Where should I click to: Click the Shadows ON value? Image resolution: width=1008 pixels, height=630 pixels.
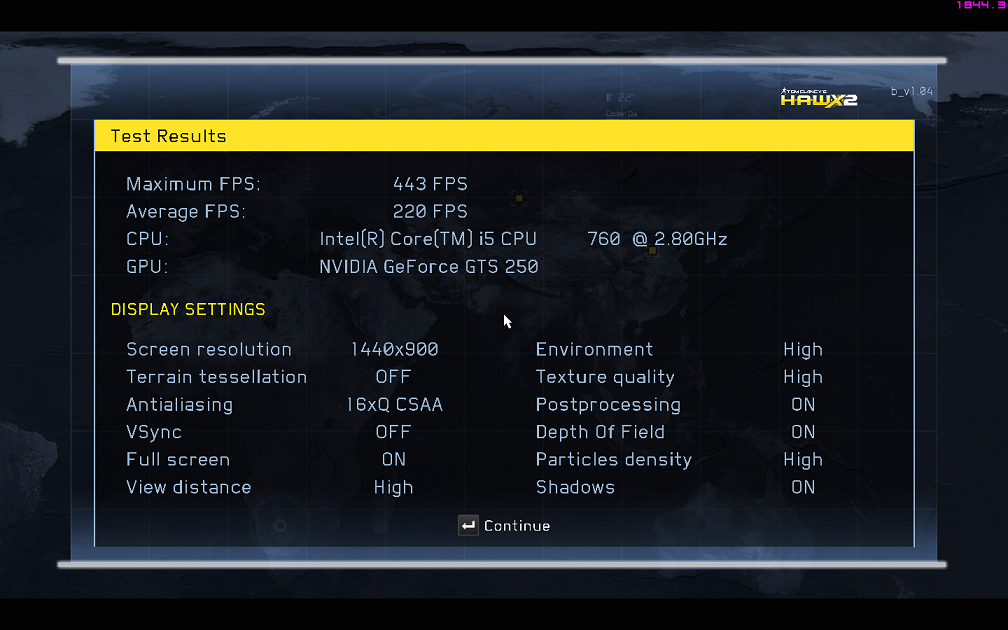point(803,487)
